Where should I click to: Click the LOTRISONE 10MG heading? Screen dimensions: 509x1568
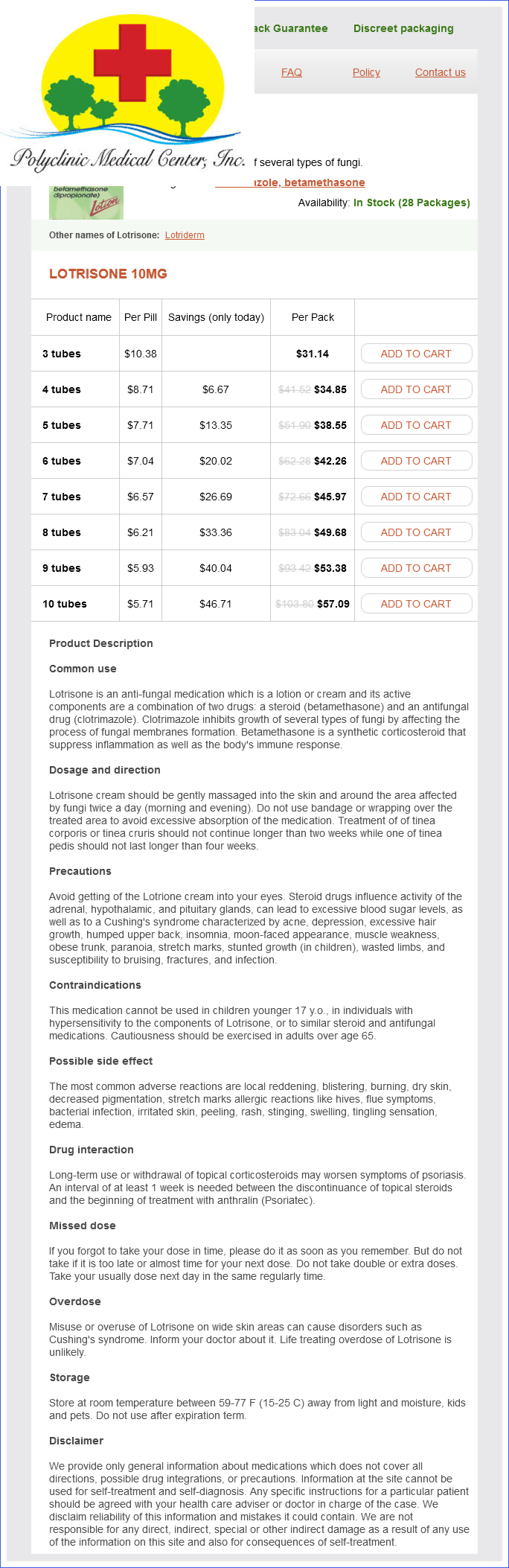(x=108, y=274)
